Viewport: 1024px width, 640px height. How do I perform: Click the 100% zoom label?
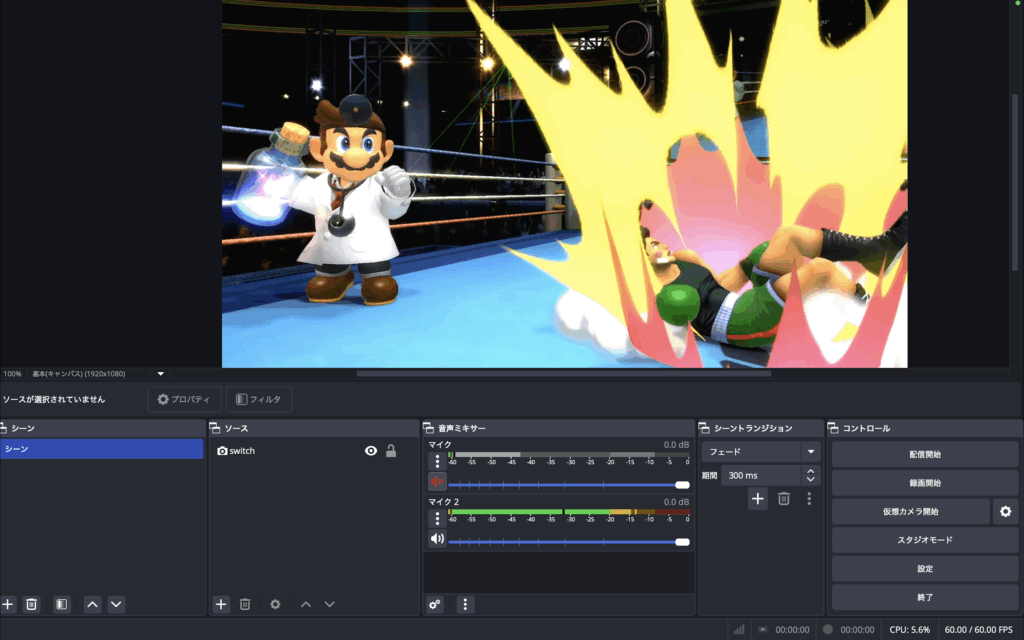pos(12,374)
